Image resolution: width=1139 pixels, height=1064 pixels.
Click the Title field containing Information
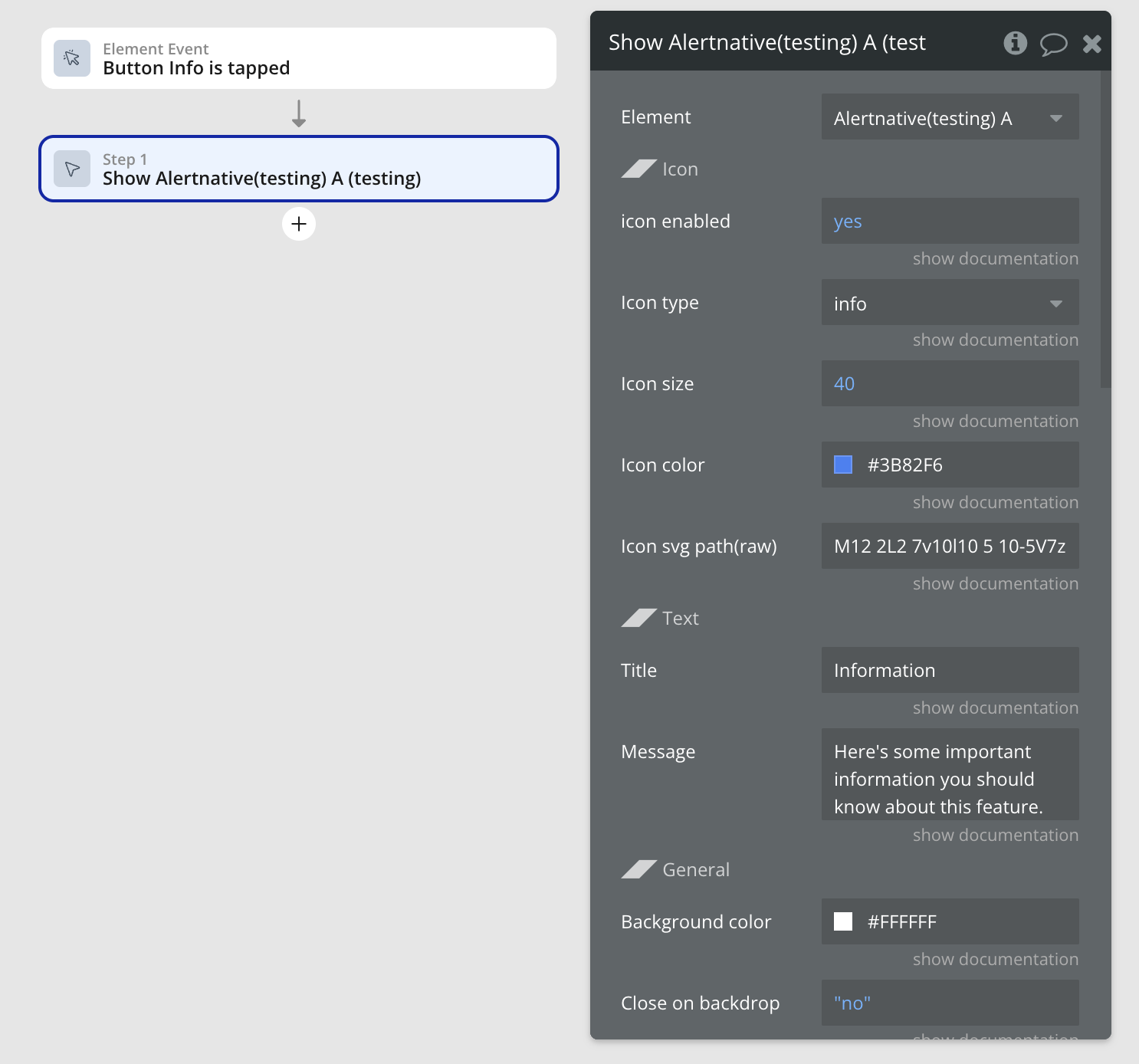point(949,671)
